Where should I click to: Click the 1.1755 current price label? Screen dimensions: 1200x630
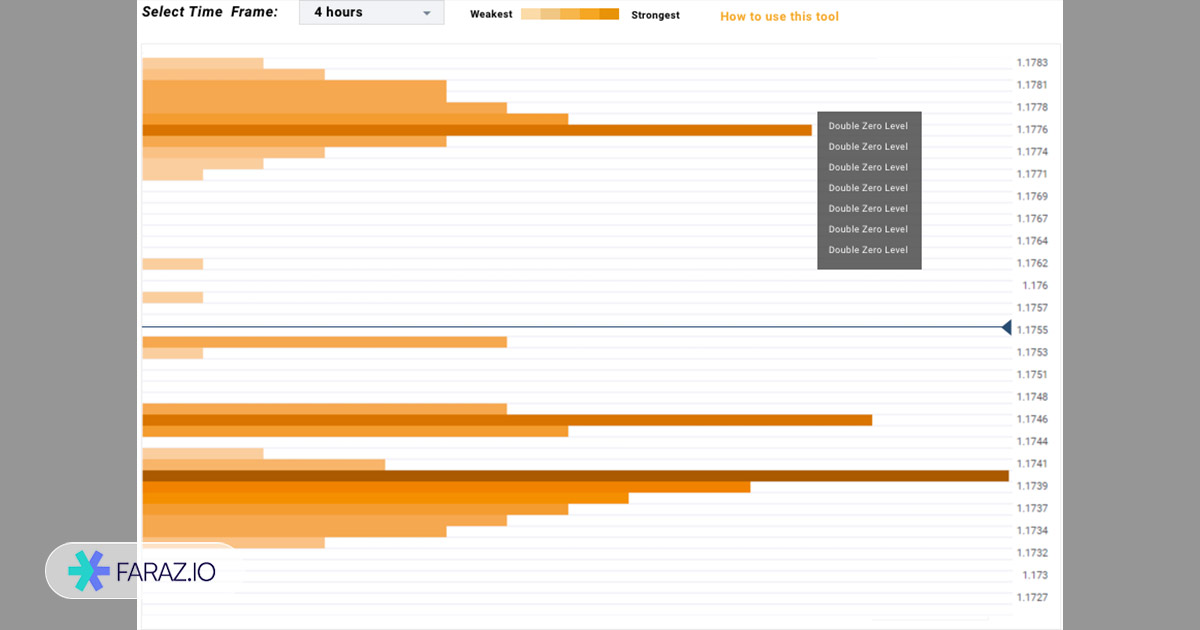point(1032,330)
